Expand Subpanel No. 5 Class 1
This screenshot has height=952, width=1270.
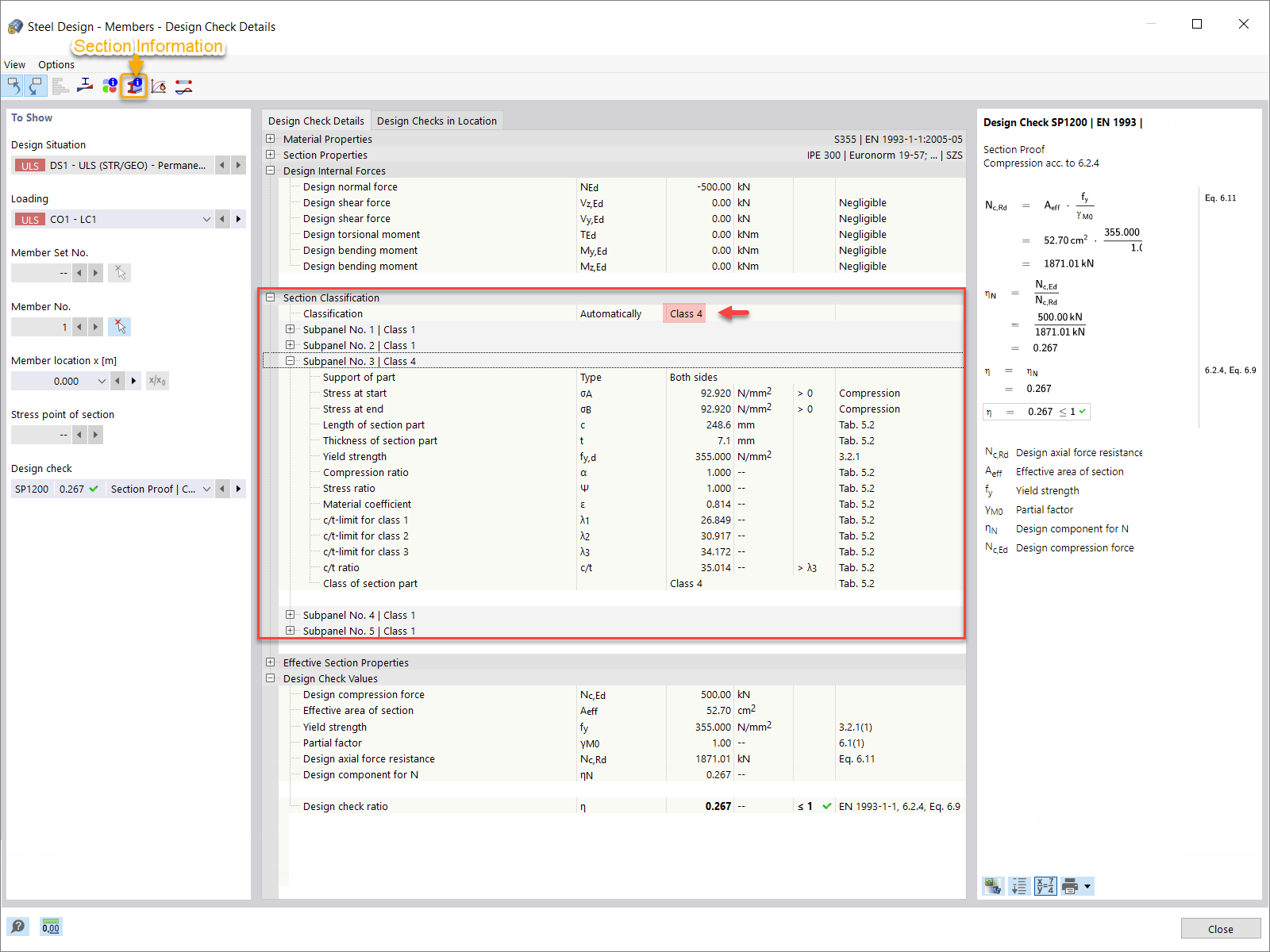pos(291,631)
